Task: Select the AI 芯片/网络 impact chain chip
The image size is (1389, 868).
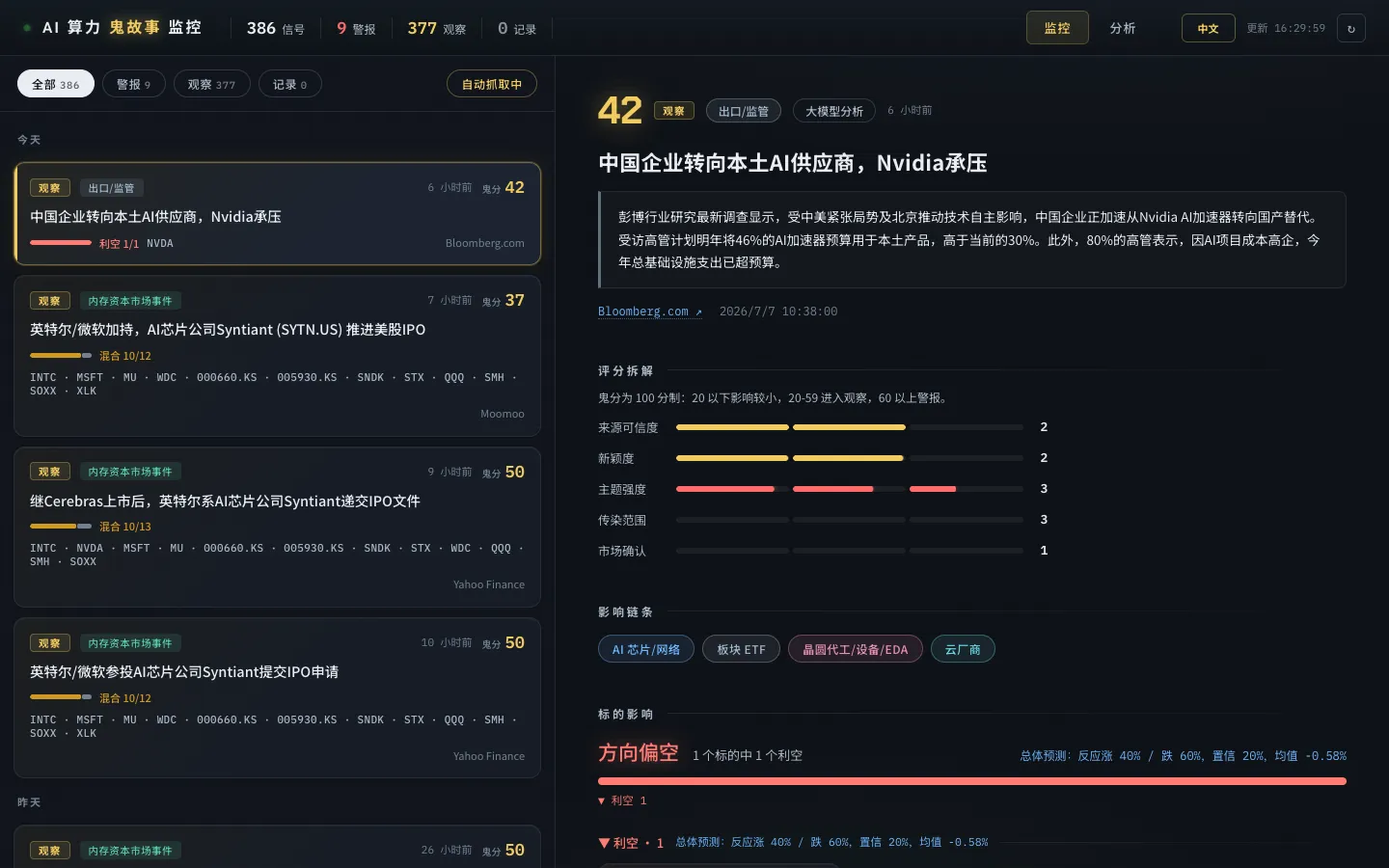Action: tap(646, 649)
